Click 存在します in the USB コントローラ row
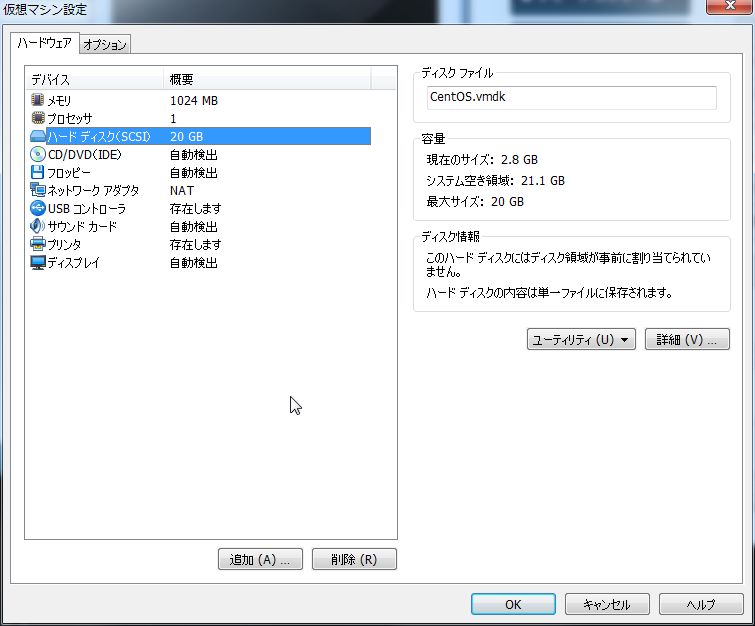The image size is (755, 626). pyautogui.click(x=195, y=209)
